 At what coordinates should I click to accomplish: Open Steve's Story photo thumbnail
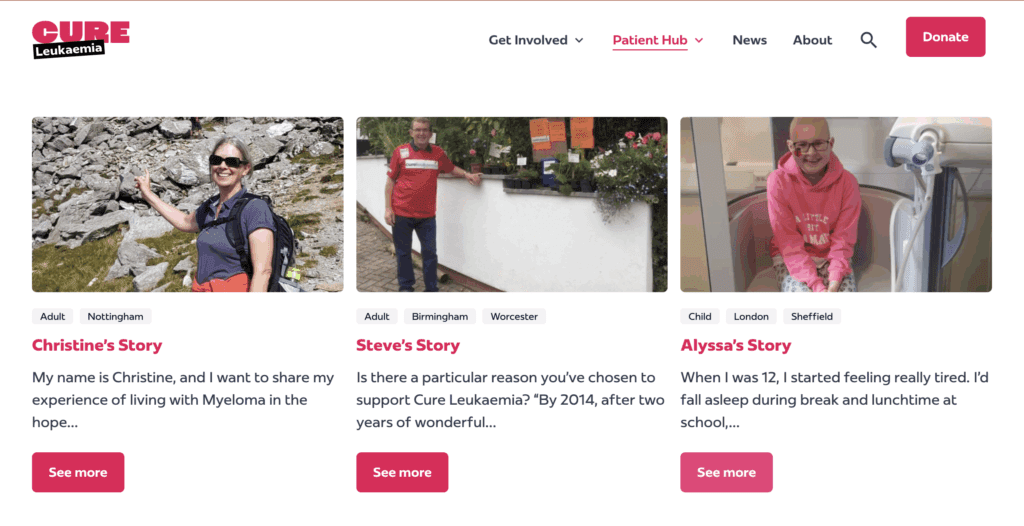click(x=511, y=204)
